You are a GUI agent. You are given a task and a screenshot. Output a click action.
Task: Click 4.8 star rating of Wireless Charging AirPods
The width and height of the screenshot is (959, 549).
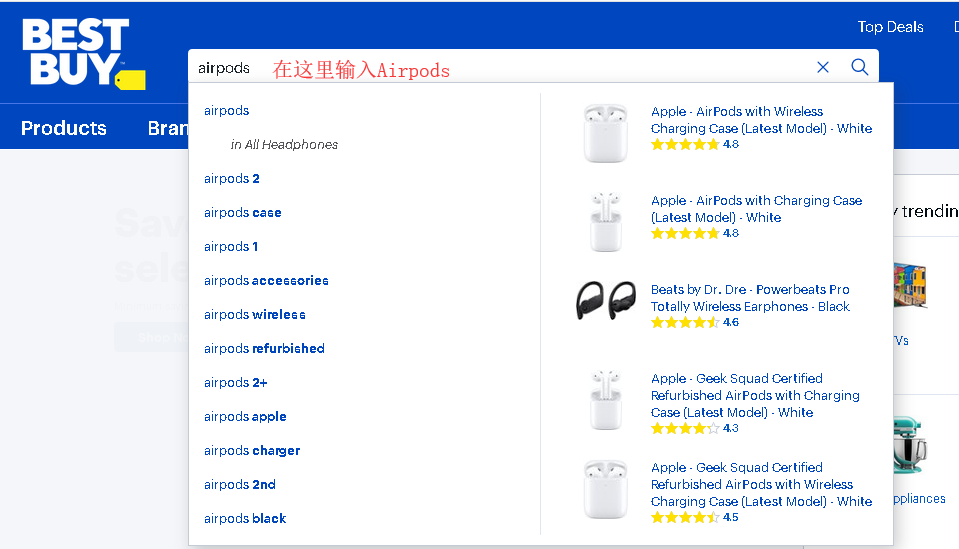click(695, 144)
